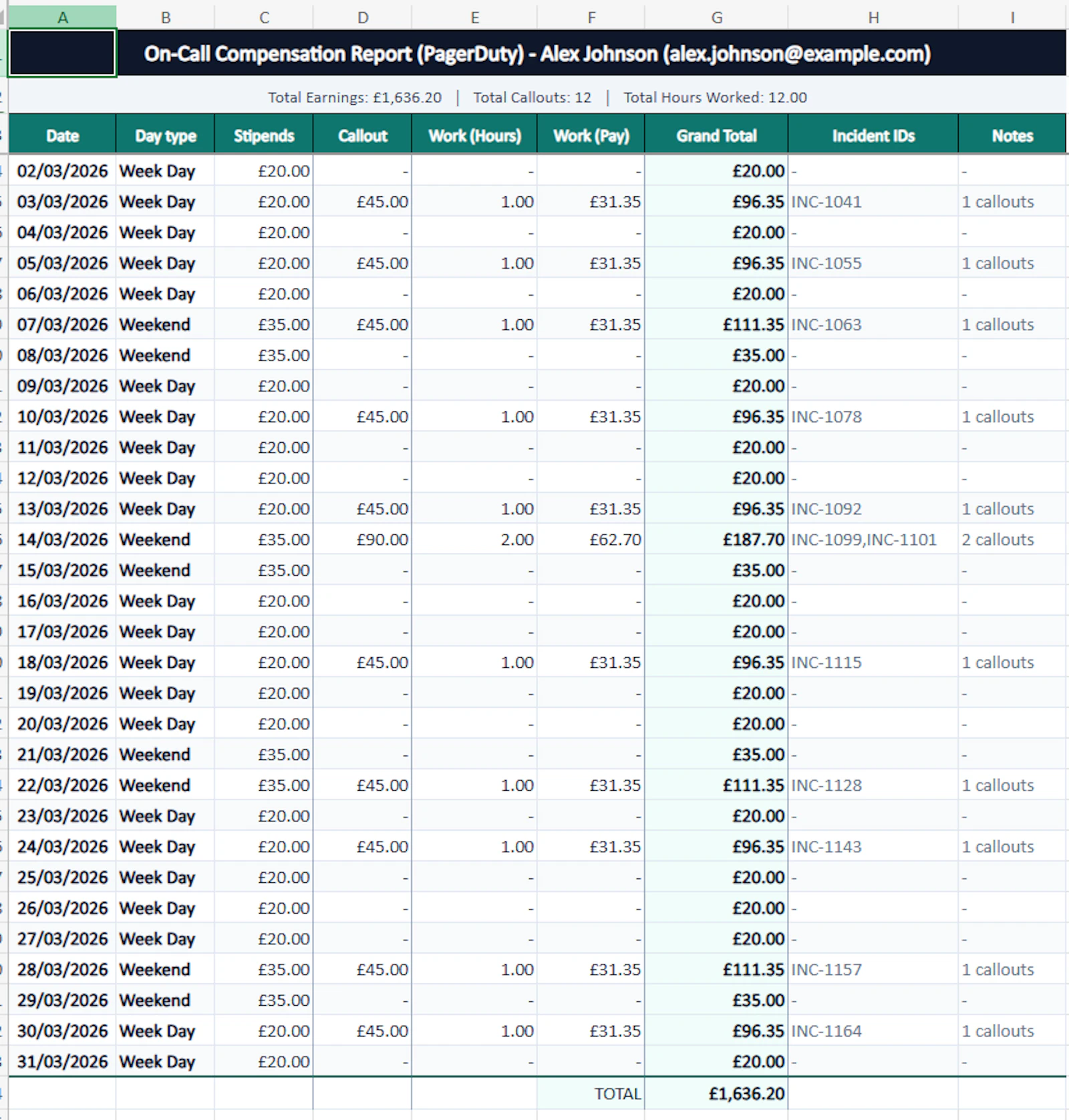
Task: Click the 'Stipends' table header
Action: click(x=264, y=136)
